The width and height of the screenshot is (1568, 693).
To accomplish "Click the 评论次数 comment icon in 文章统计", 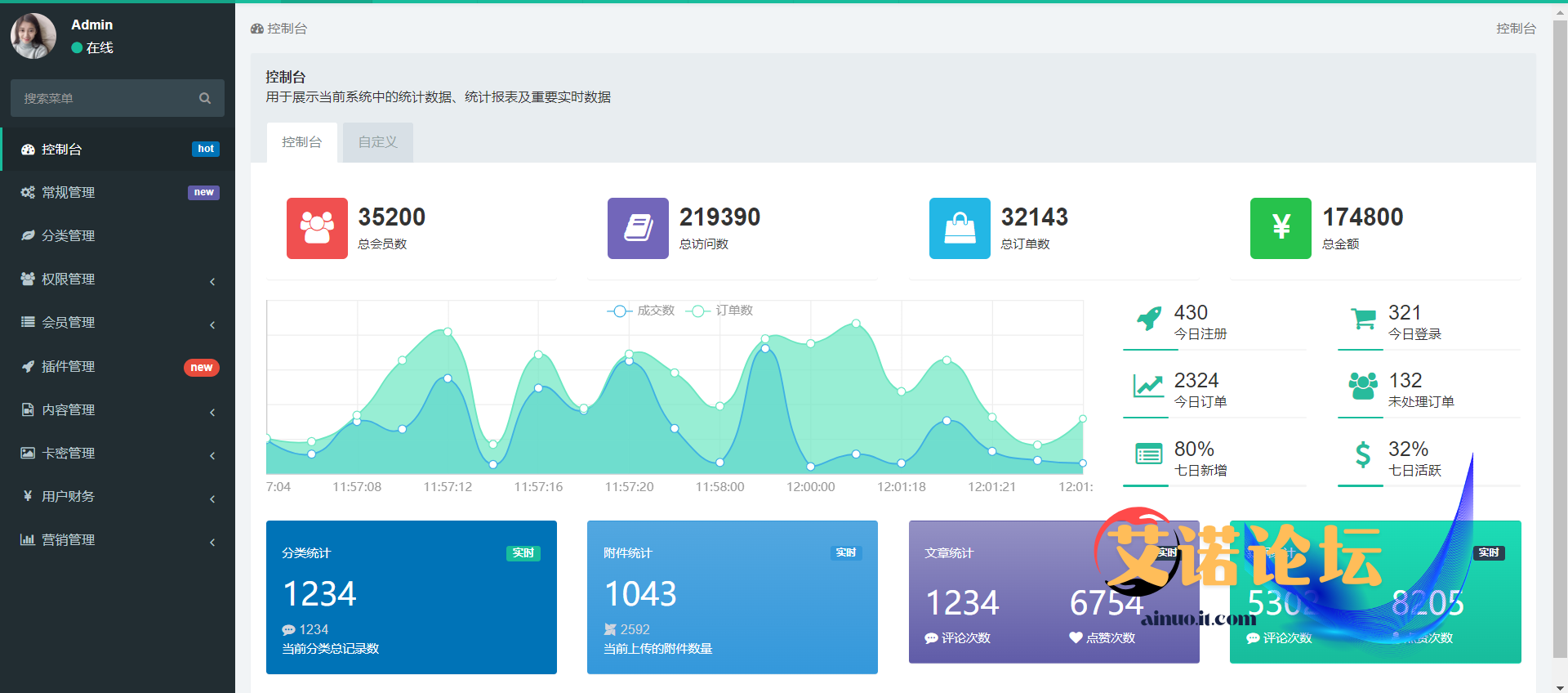I will (x=931, y=638).
